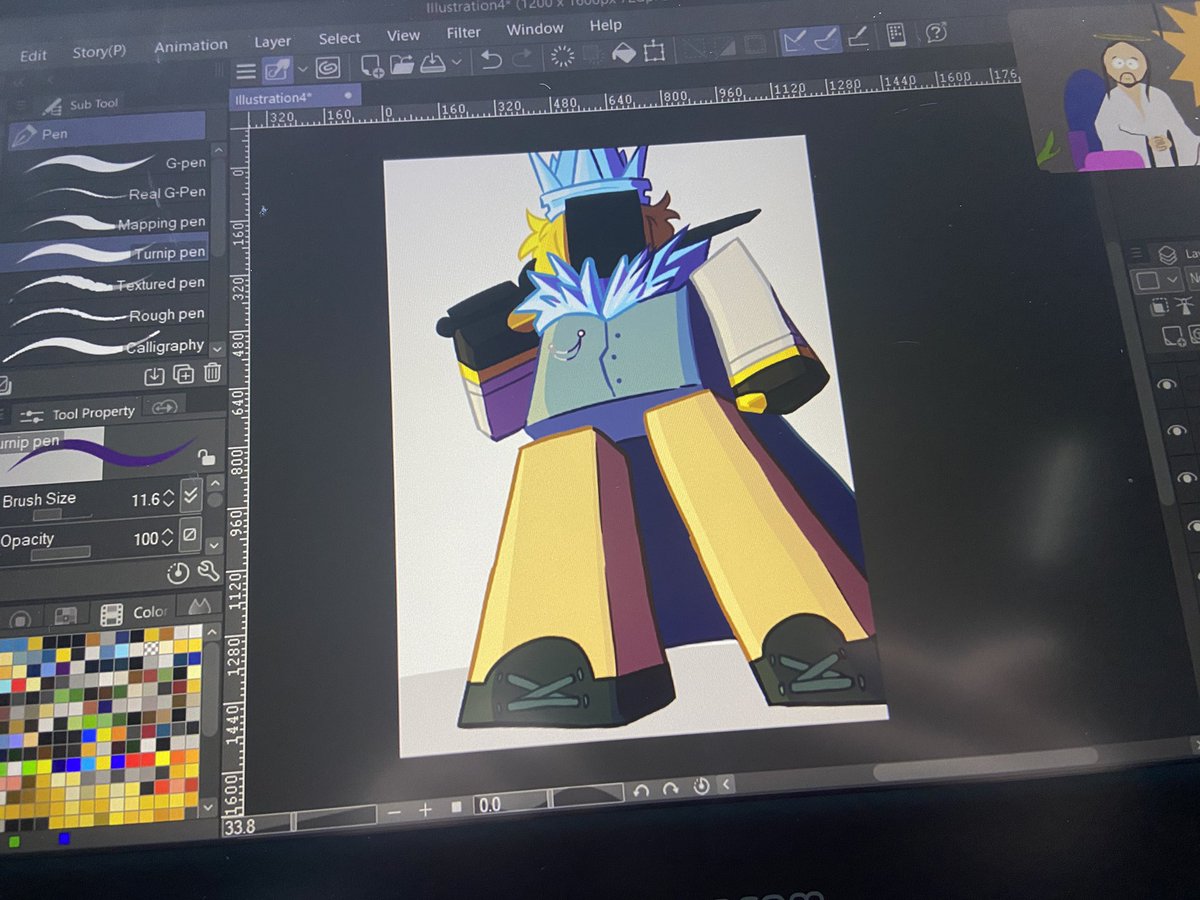Open the Save options dropdown arrow
Screen dimensions: 1200x900
tap(456, 63)
